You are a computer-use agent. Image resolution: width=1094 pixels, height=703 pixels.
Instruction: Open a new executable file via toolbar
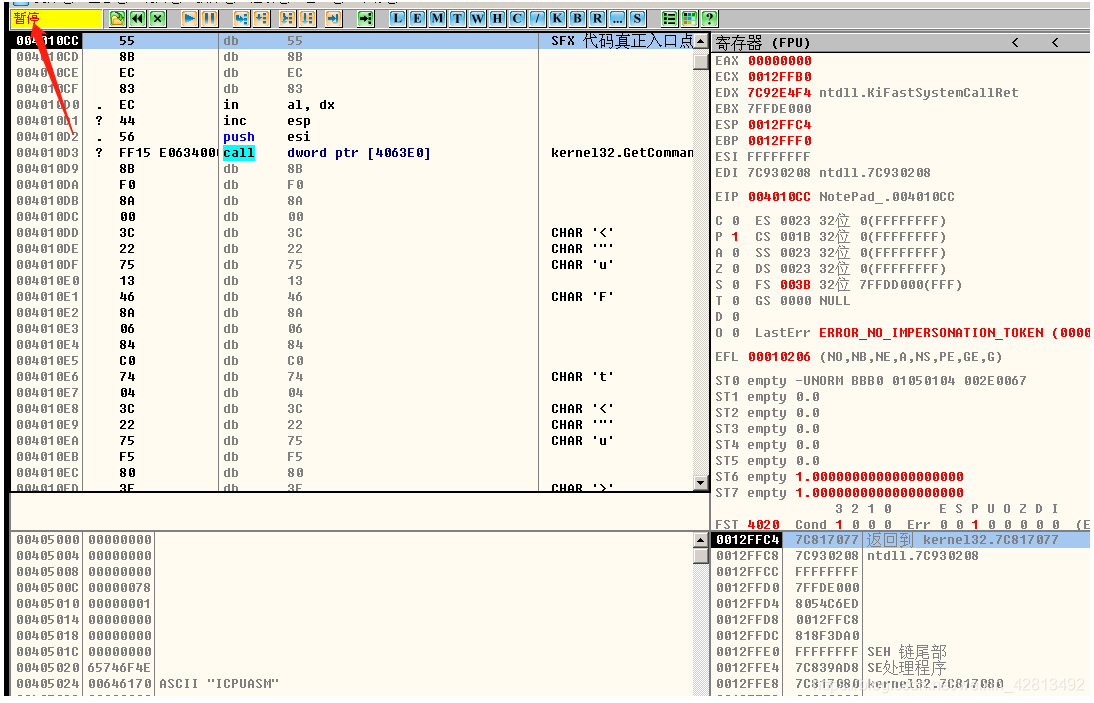[117, 19]
